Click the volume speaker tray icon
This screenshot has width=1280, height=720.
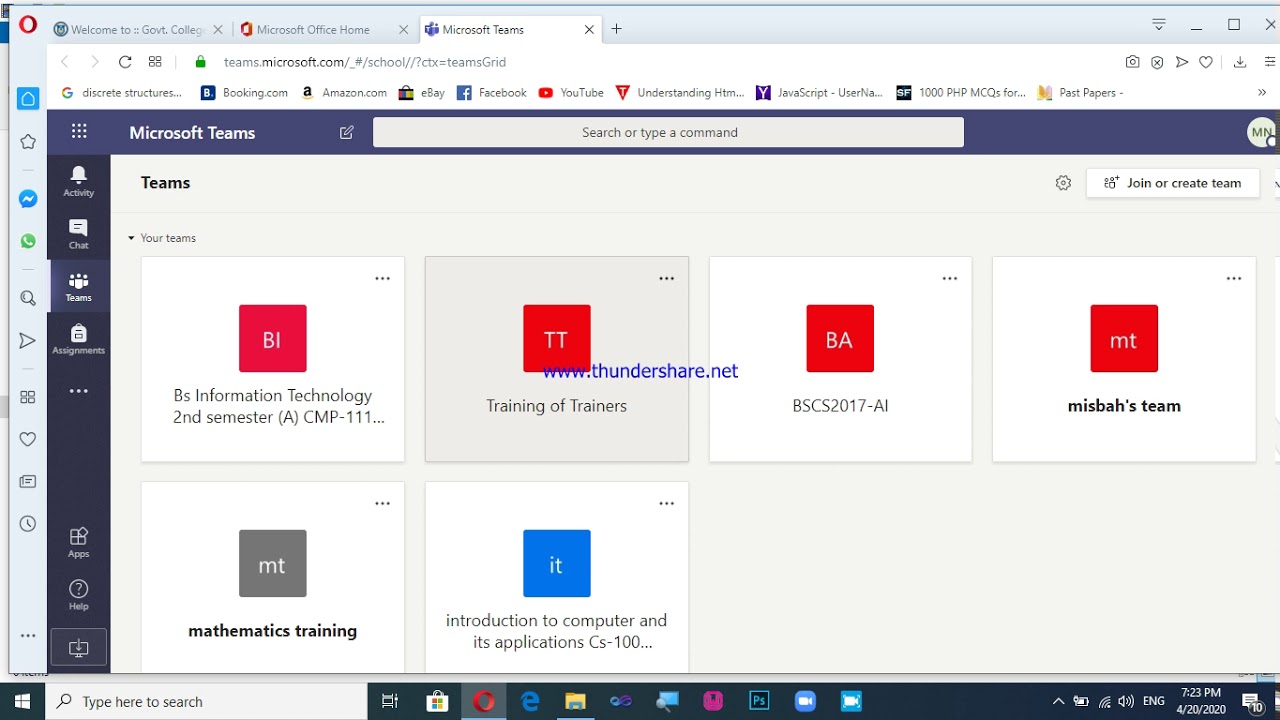point(1127,702)
